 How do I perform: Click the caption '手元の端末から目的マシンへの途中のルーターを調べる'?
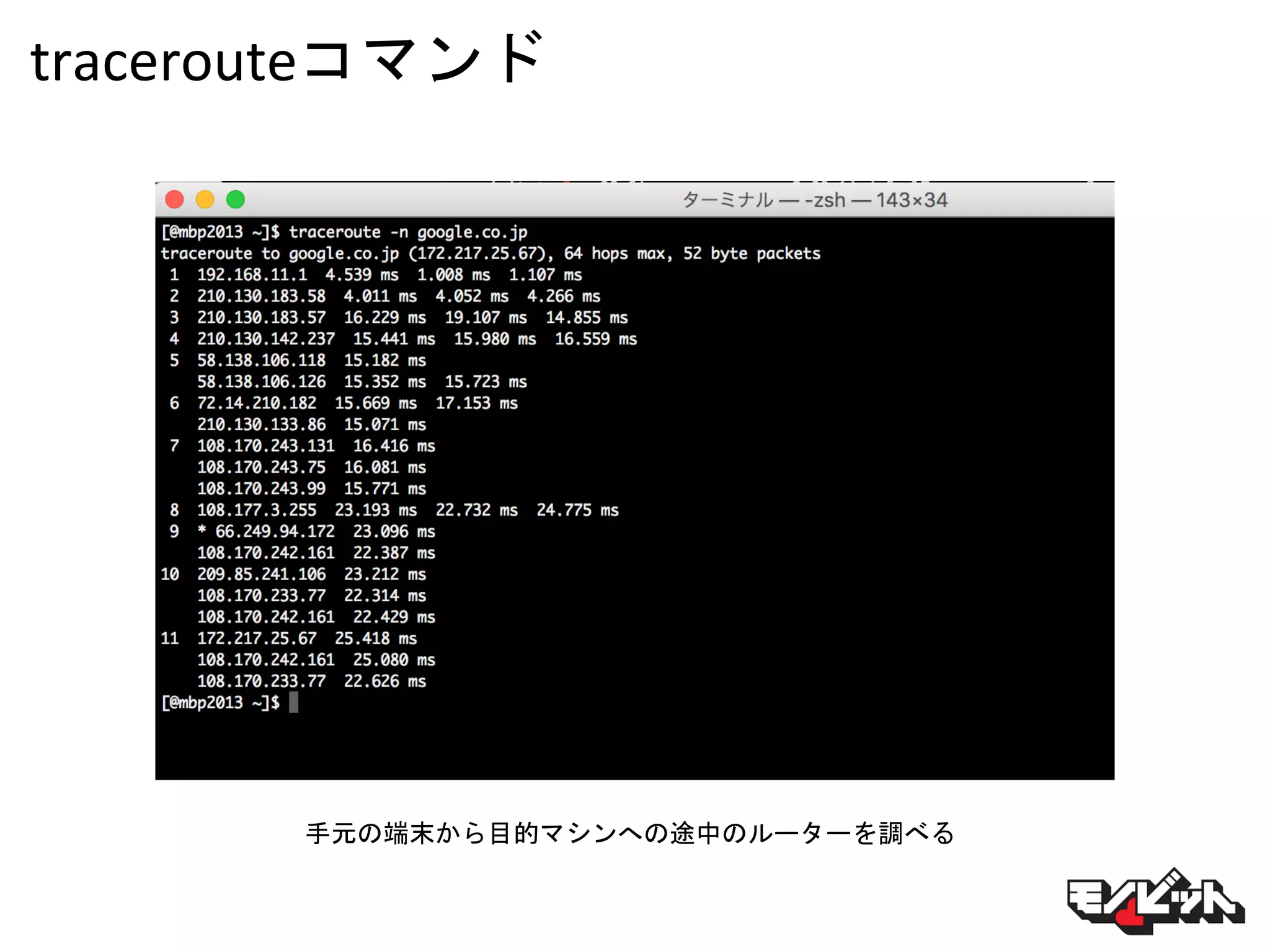pos(630,833)
